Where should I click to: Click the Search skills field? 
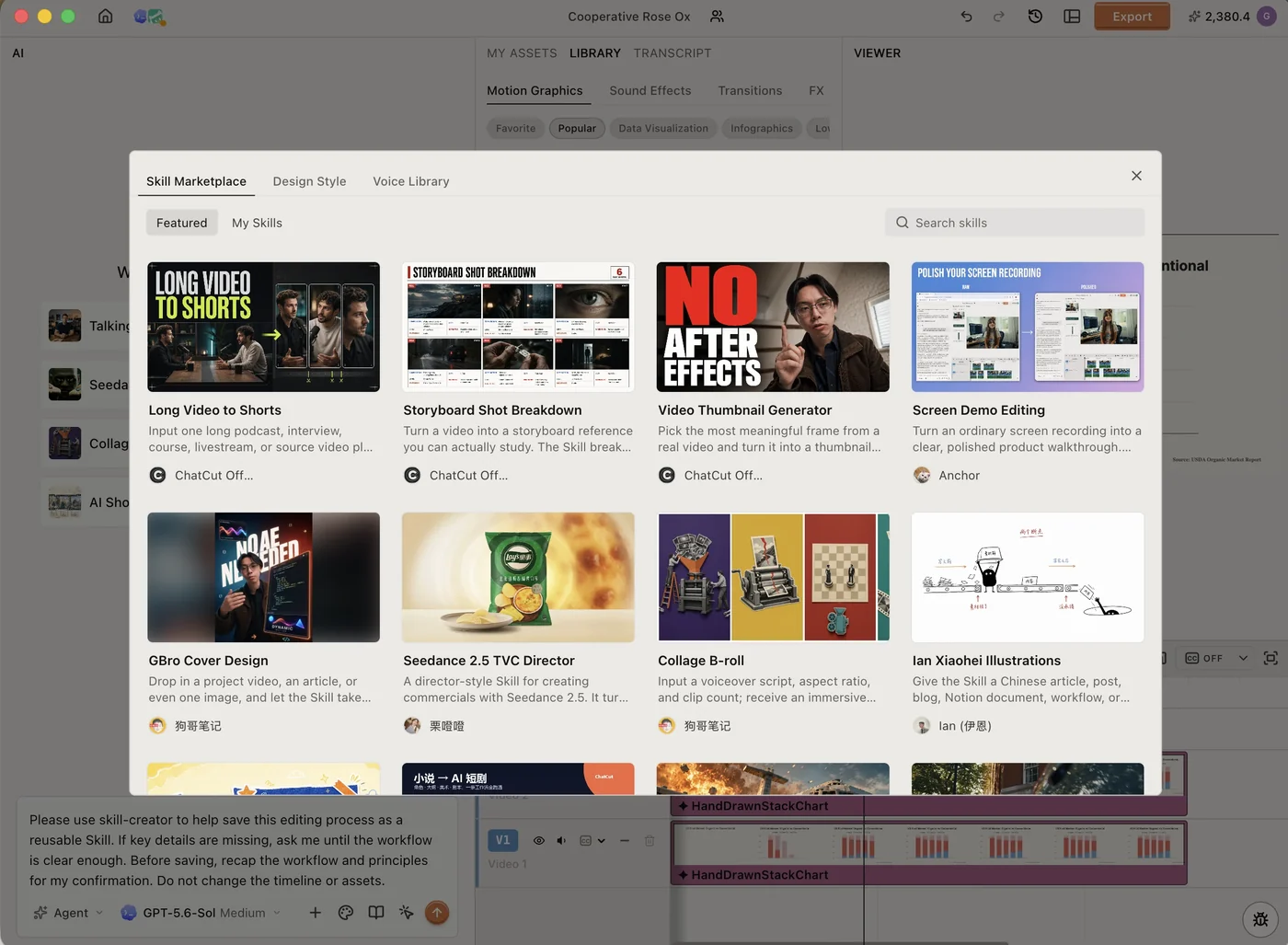point(1015,223)
